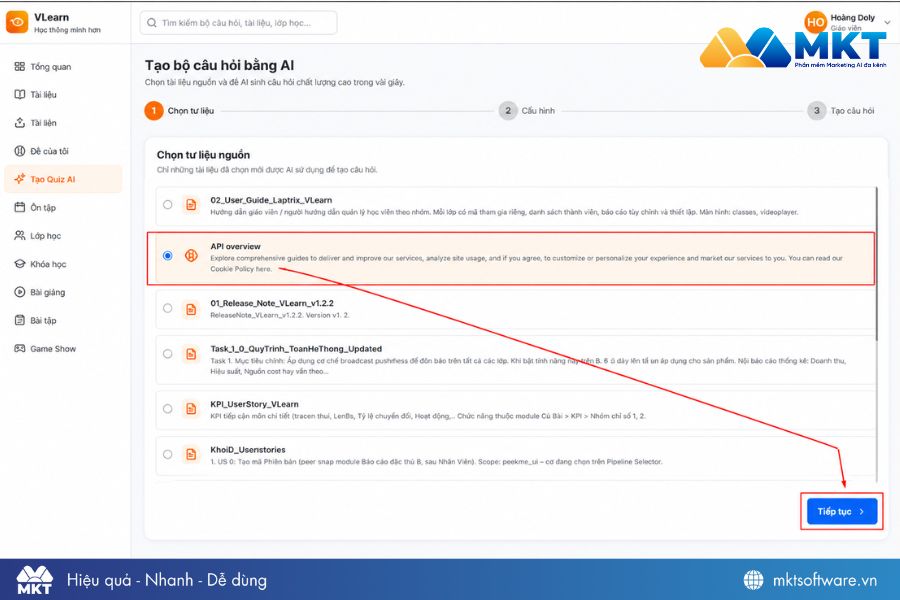
Task: Open the Lớp học people icon
Action: coord(20,235)
